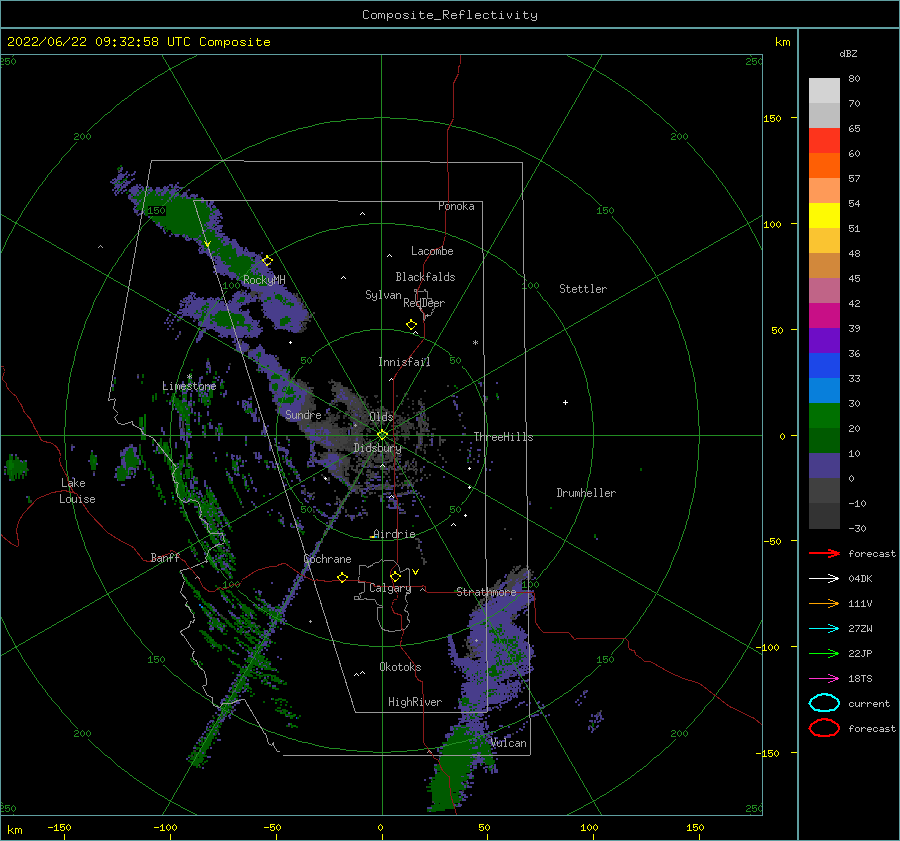
Task: Select the 80 dBZ light gray swatch
Action: coord(824,90)
